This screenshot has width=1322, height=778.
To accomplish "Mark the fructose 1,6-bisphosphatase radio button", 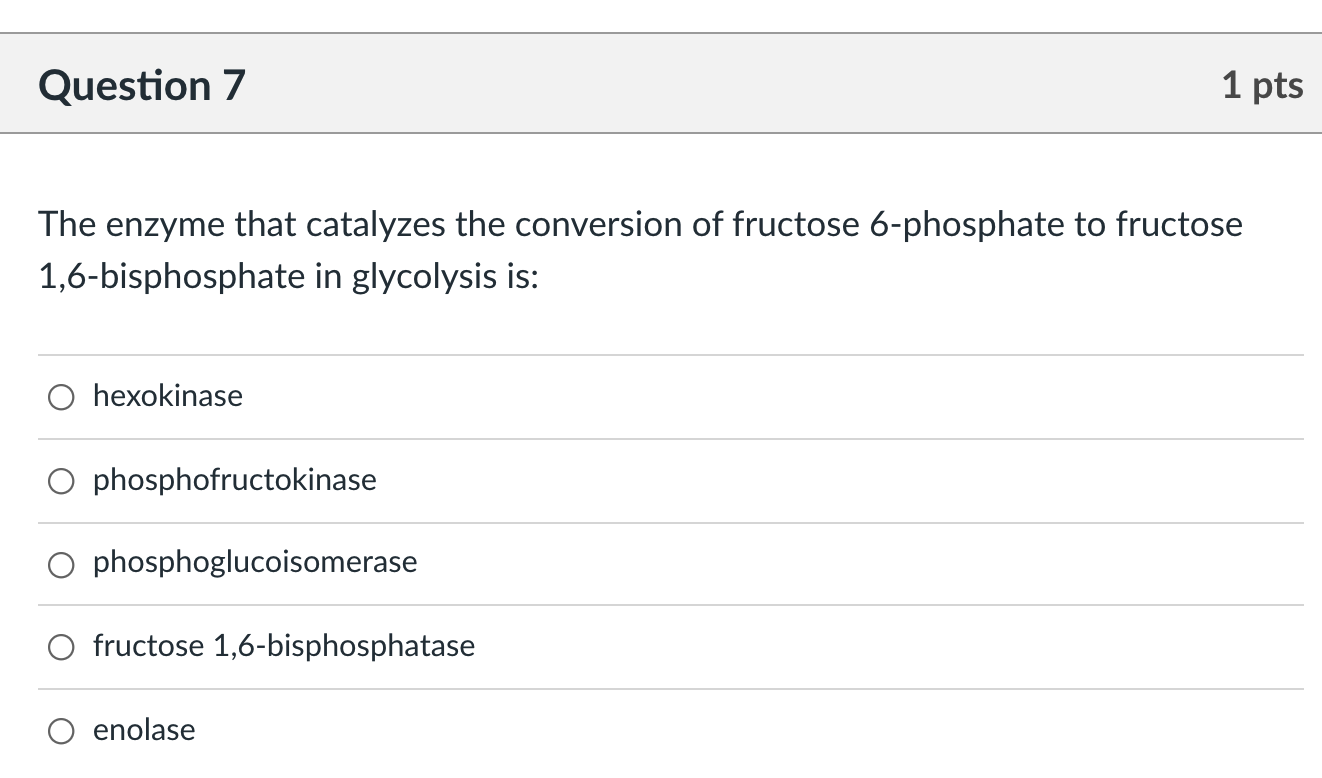I will point(61,648).
